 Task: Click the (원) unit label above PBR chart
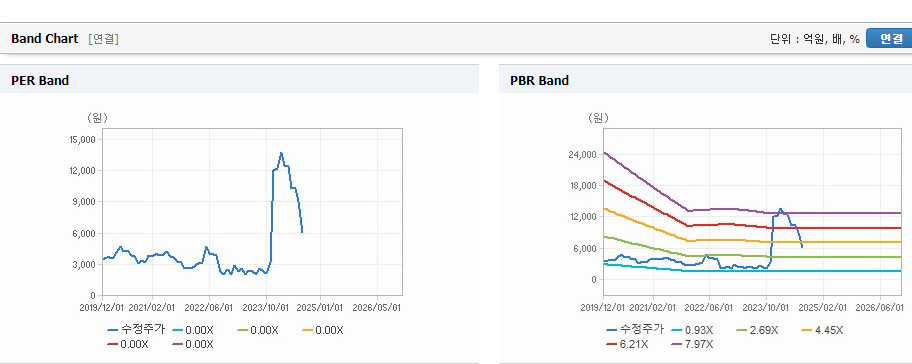(x=598, y=118)
